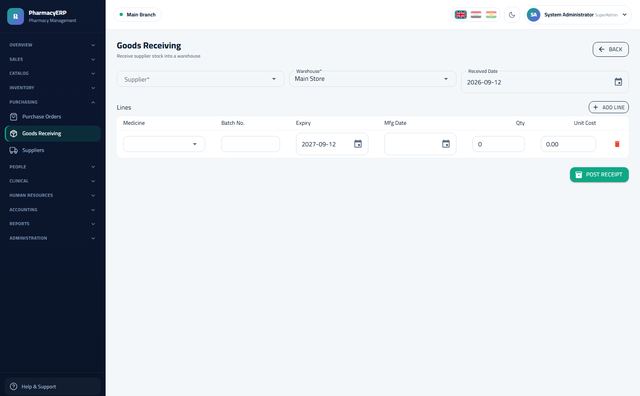Click the Mfg Date input field
The image size is (640, 396).
pyautogui.click(x=420, y=144)
